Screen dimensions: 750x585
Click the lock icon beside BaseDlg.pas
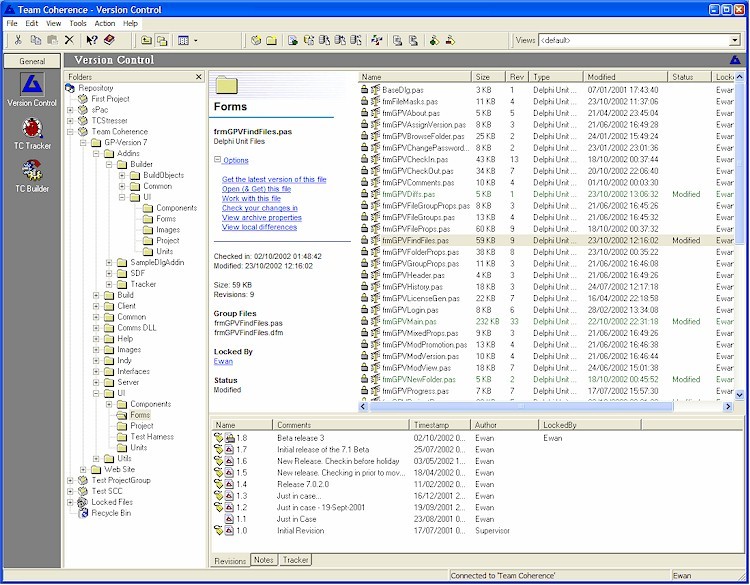click(x=364, y=89)
